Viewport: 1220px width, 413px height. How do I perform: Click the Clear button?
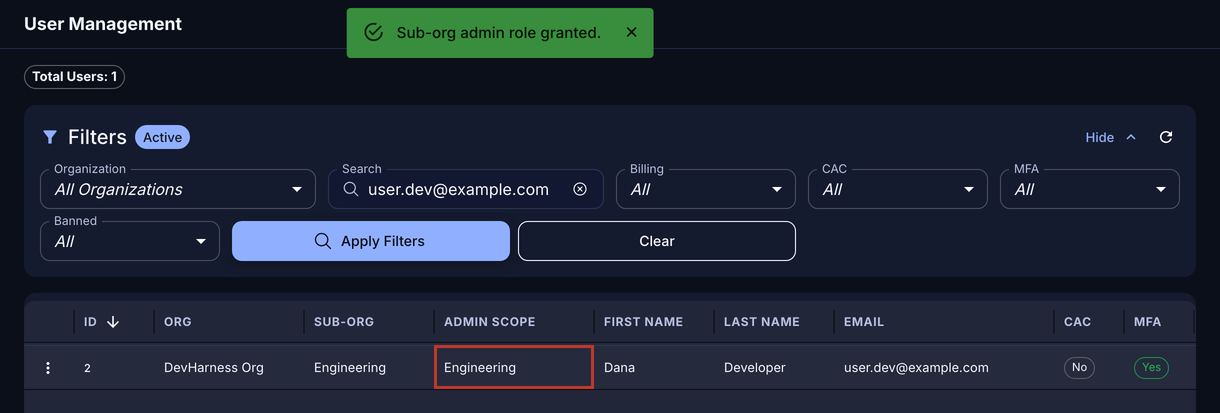click(x=657, y=241)
